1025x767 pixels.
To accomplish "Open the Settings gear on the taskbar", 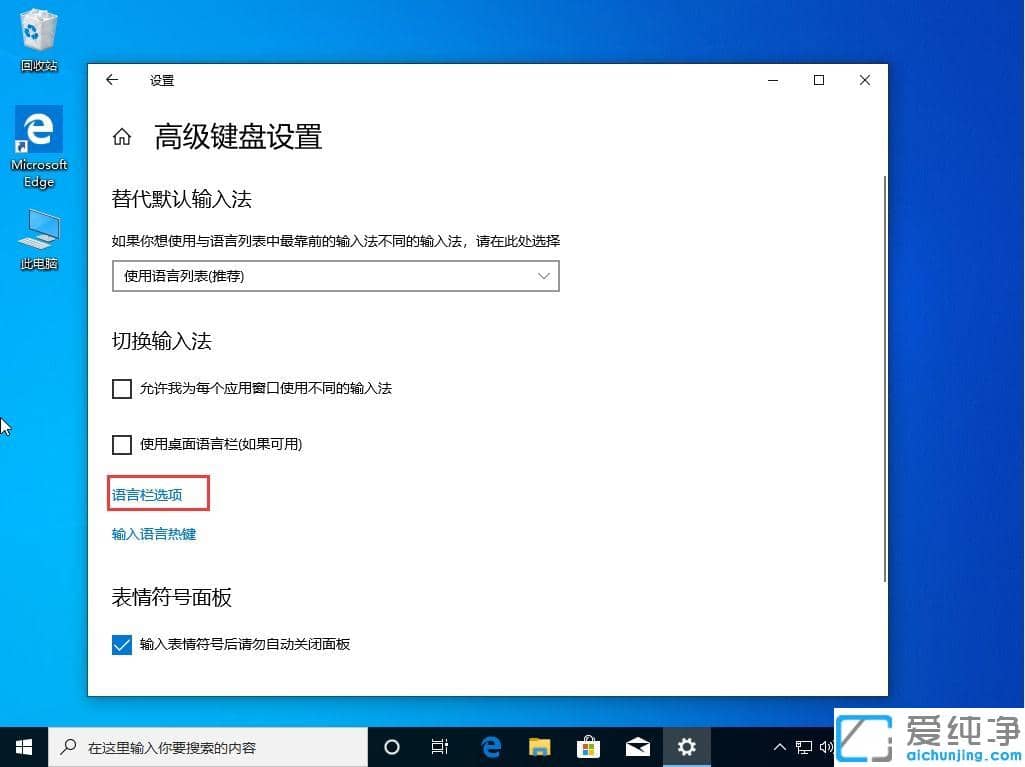I will [686, 747].
